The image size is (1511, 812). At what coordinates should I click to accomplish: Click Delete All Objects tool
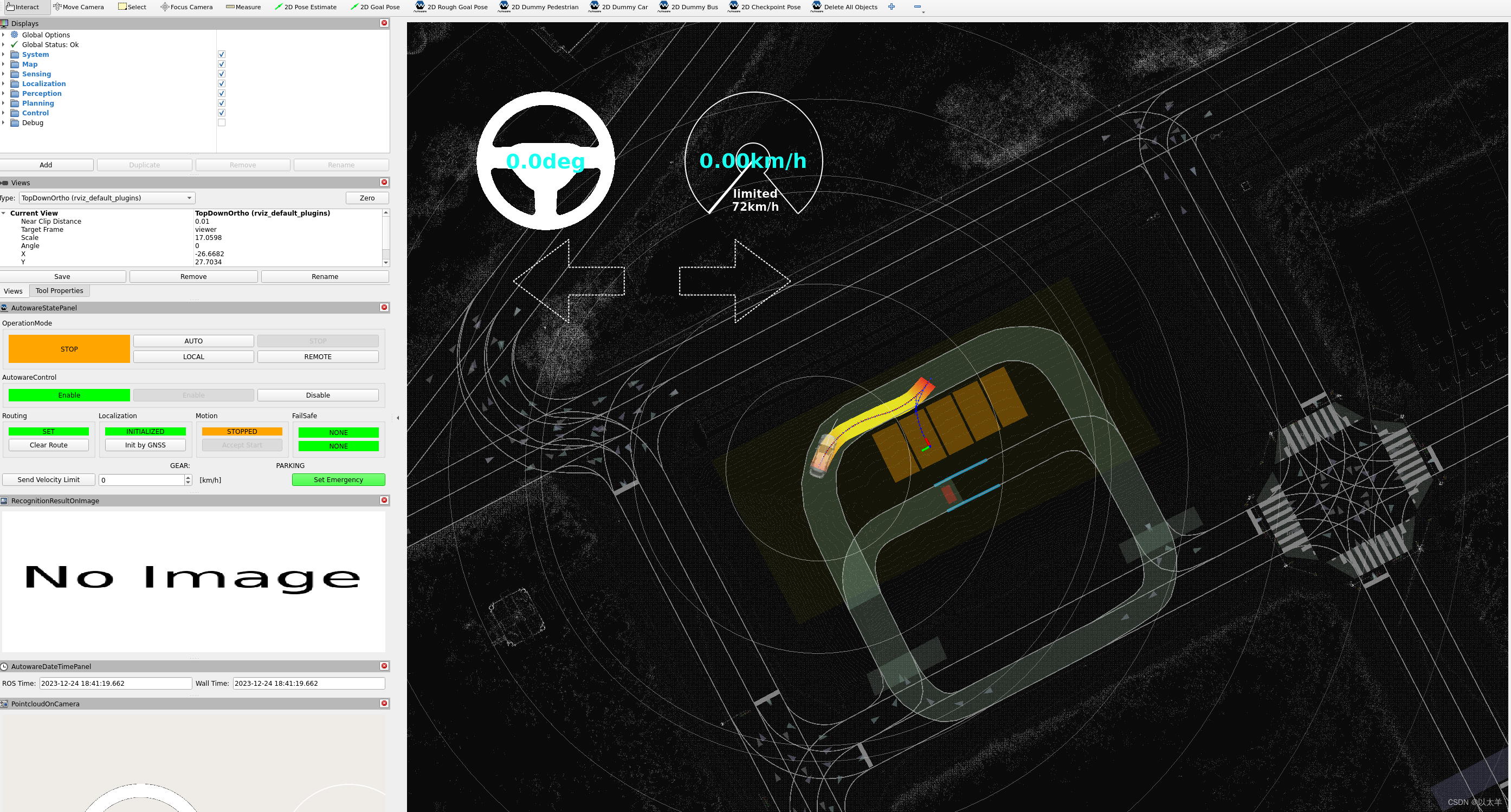(843, 7)
